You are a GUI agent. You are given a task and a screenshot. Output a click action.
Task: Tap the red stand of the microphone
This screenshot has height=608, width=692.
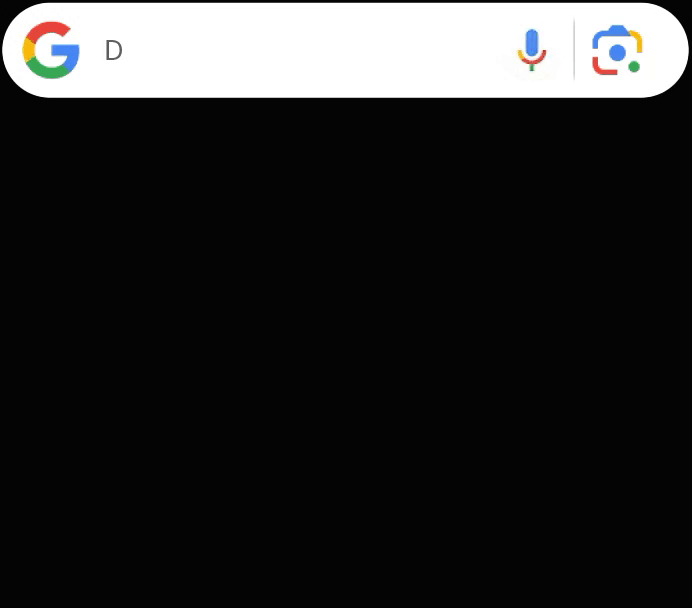pyautogui.click(x=532, y=60)
